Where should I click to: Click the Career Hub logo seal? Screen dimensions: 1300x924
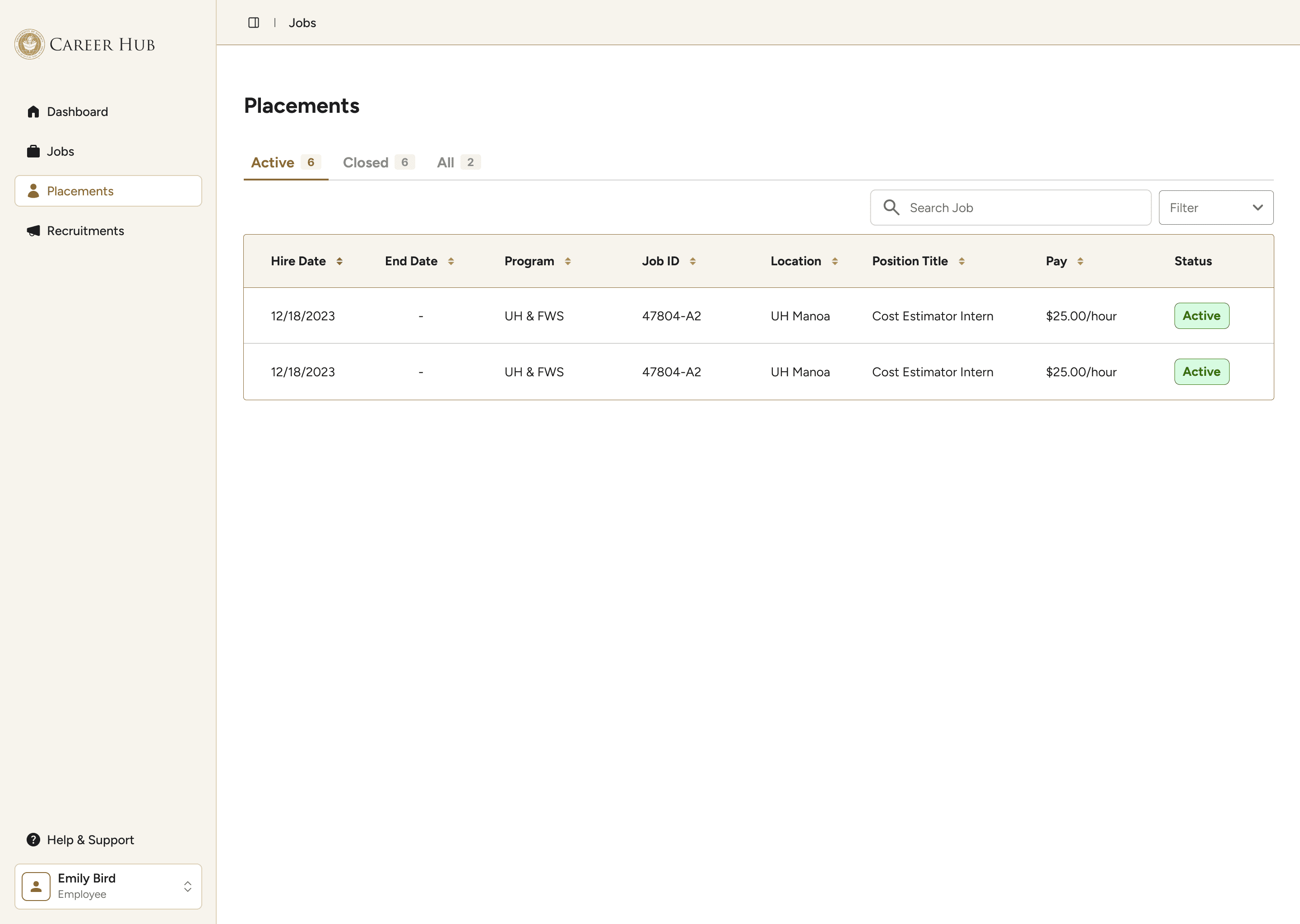click(x=30, y=44)
